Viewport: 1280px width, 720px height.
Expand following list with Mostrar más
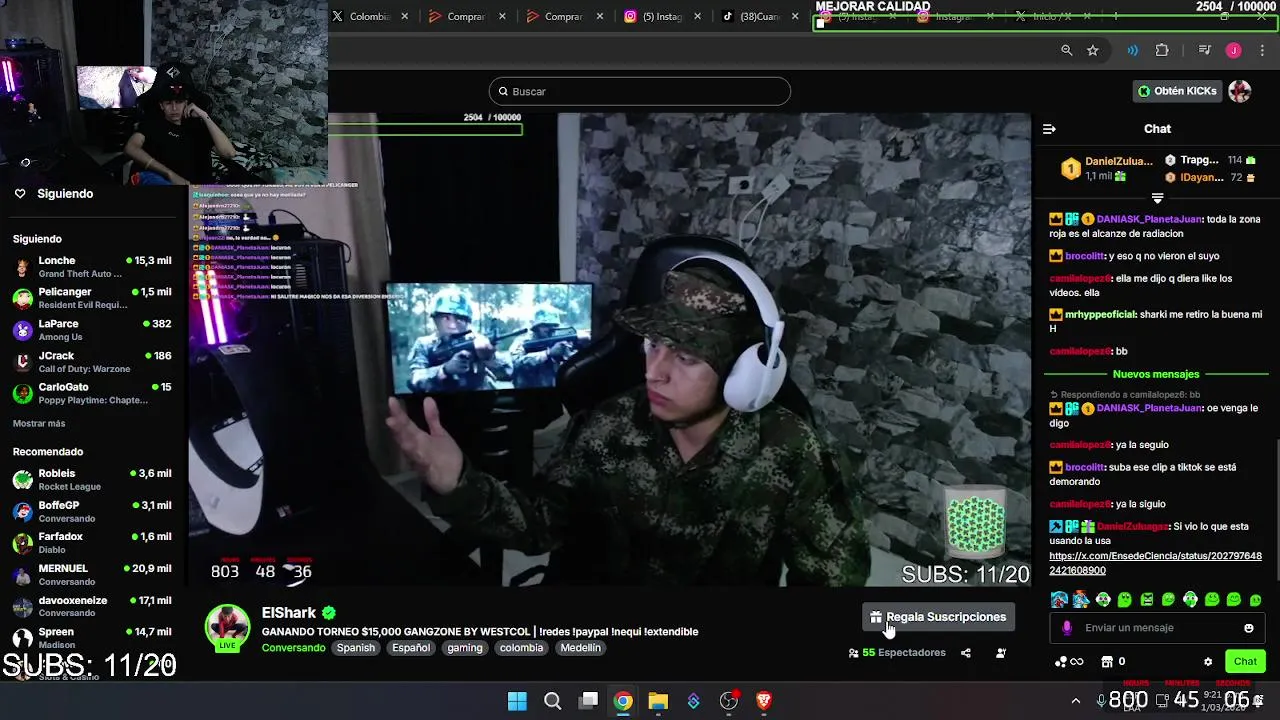pos(39,424)
